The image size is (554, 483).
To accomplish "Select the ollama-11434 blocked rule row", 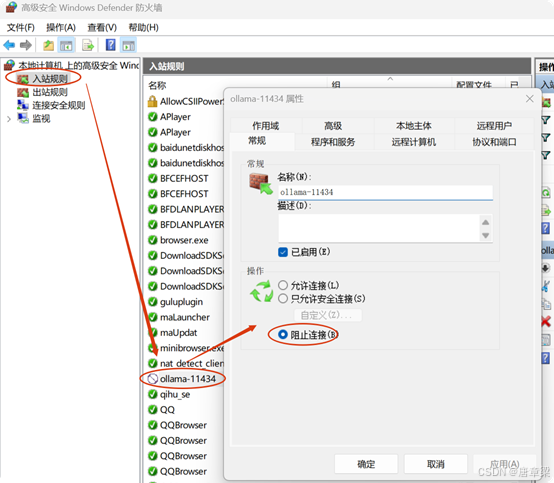I will pos(188,379).
